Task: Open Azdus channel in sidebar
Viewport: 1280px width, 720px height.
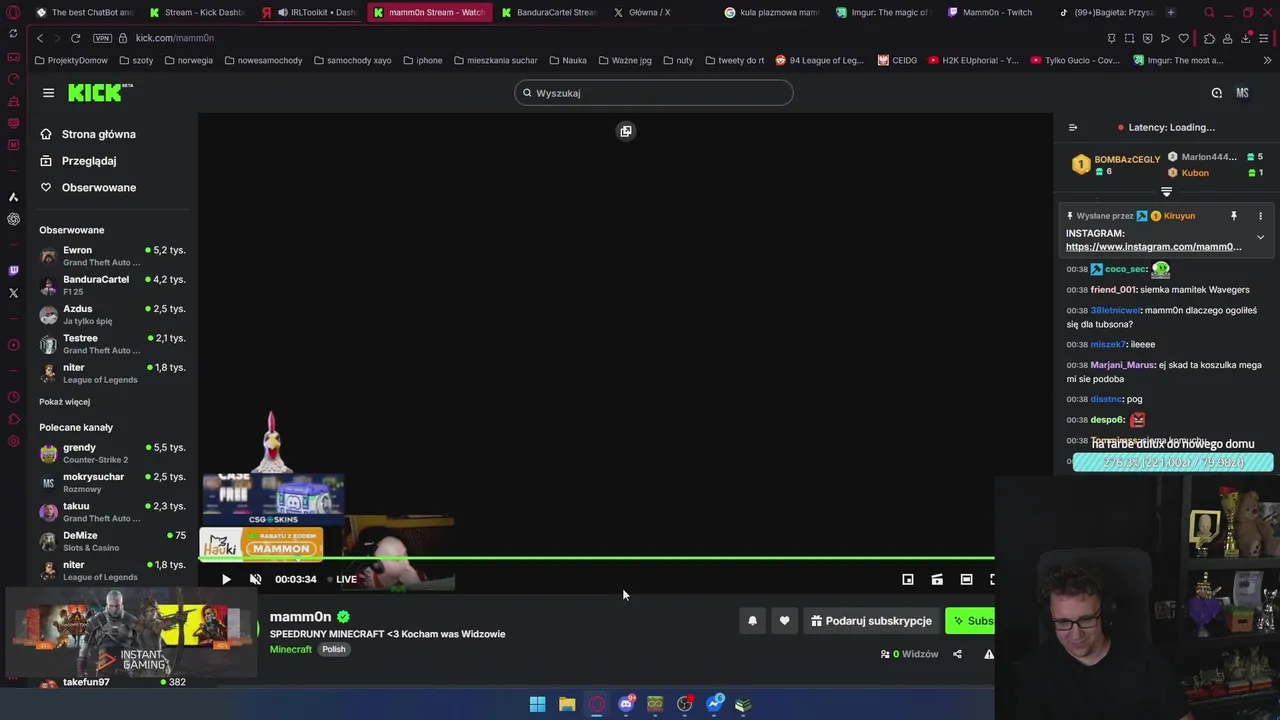Action: pyautogui.click(x=112, y=314)
